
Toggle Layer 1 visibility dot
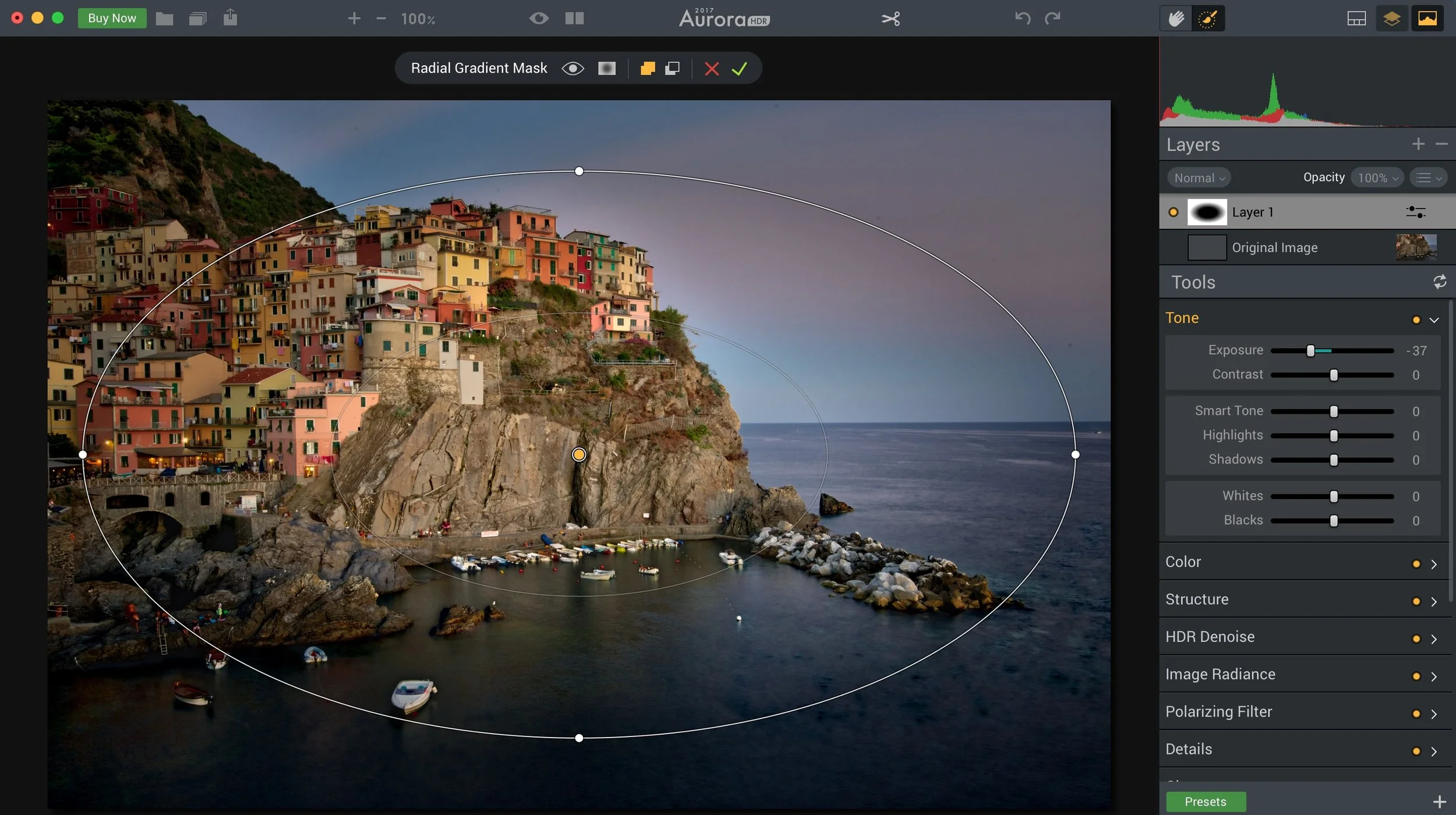(x=1173, y=212)
